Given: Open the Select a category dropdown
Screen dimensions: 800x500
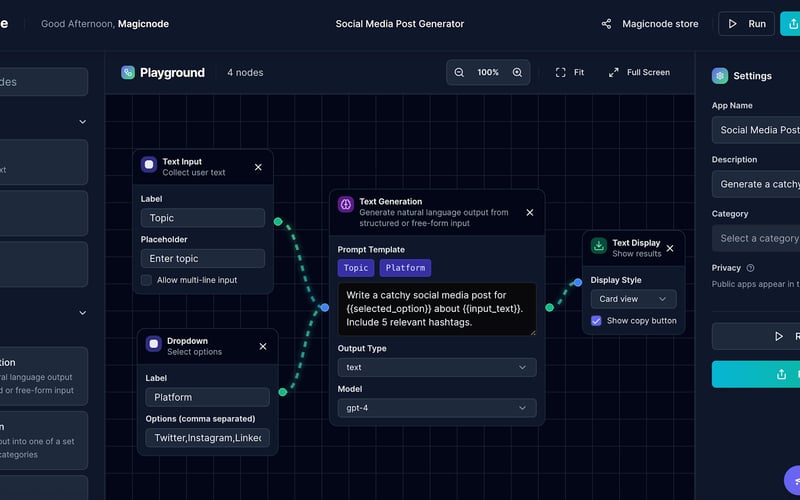Looking at the screenshot, I should coord(756,238).
